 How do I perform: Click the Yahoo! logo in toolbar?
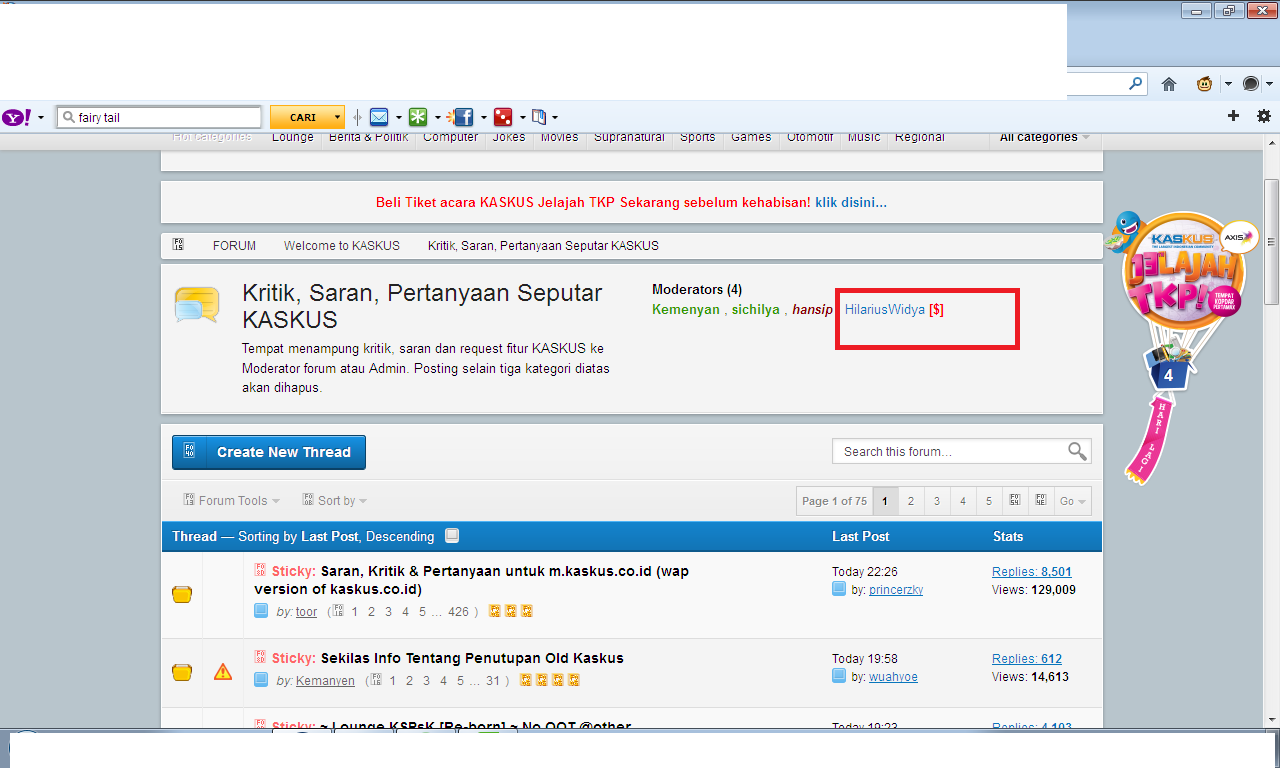pos(16,117)
